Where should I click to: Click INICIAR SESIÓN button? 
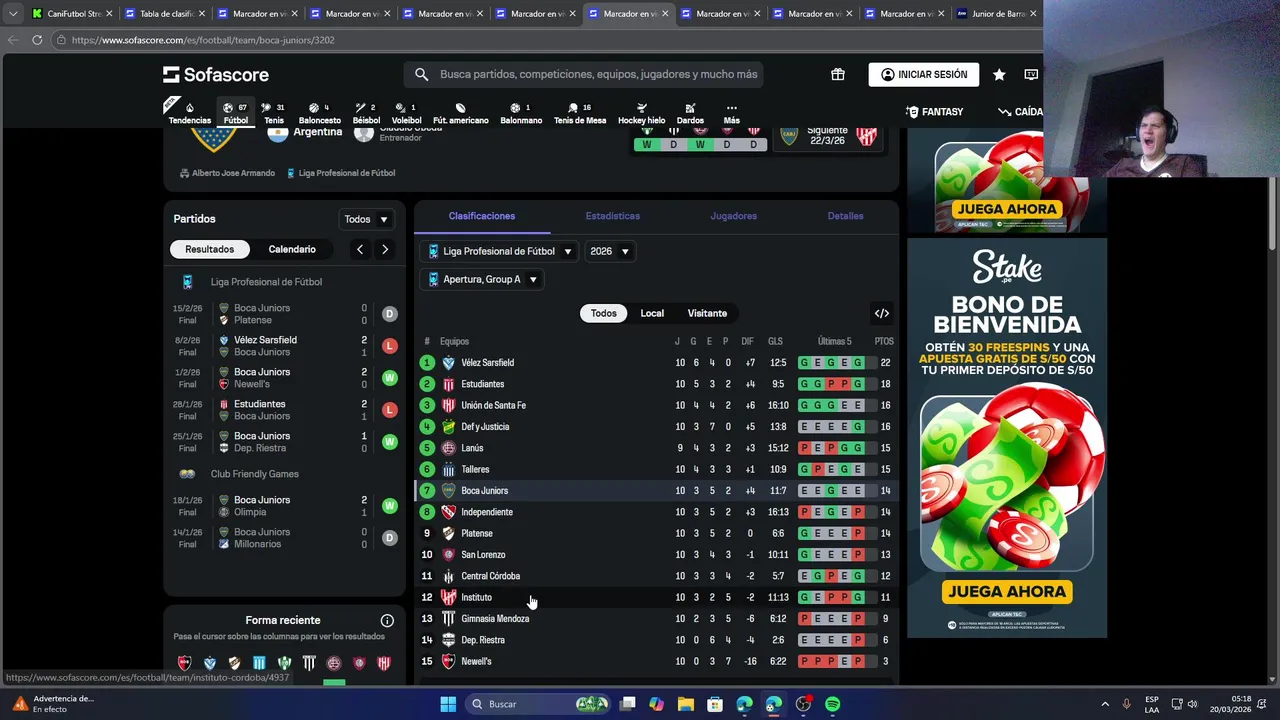pyautogui.click(x=924, y=74)
